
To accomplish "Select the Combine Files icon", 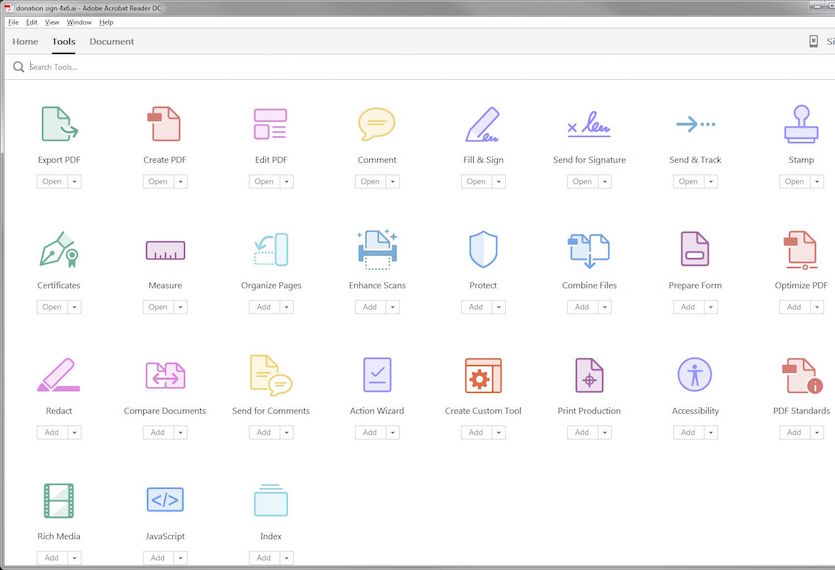I will 588,250.
